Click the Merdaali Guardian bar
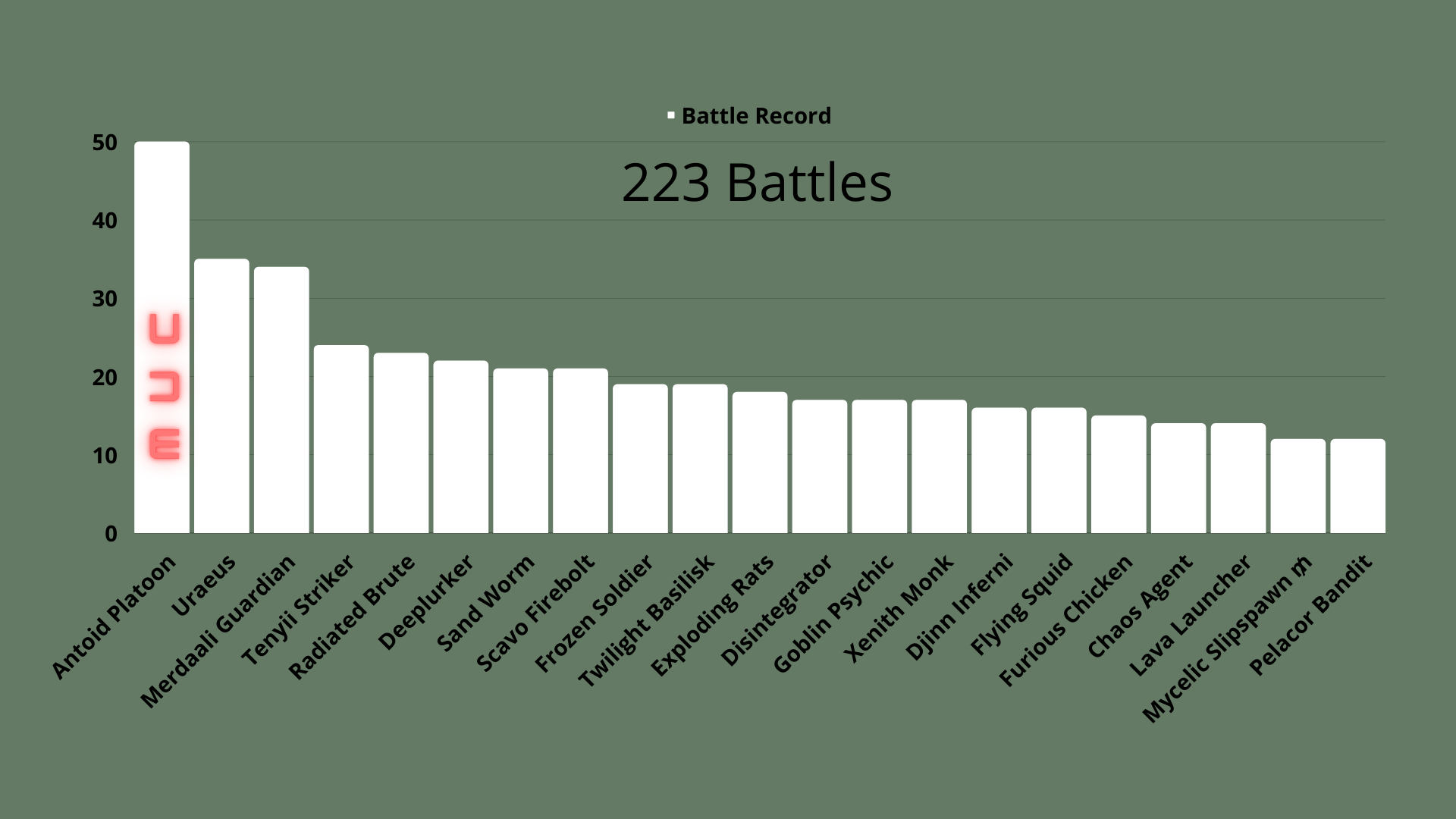The image size is (1456, 819). (x=281, y=400)
